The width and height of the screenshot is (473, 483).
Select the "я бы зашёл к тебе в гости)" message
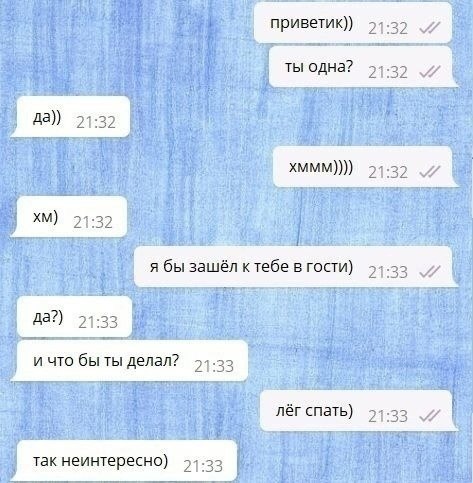295,267
